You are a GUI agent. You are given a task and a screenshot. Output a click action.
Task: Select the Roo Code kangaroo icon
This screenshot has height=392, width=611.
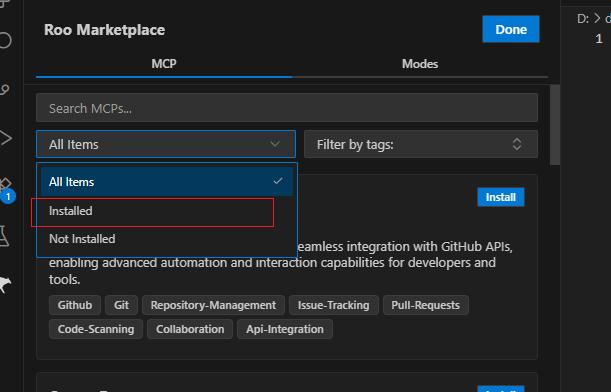(x=5, y=285)
